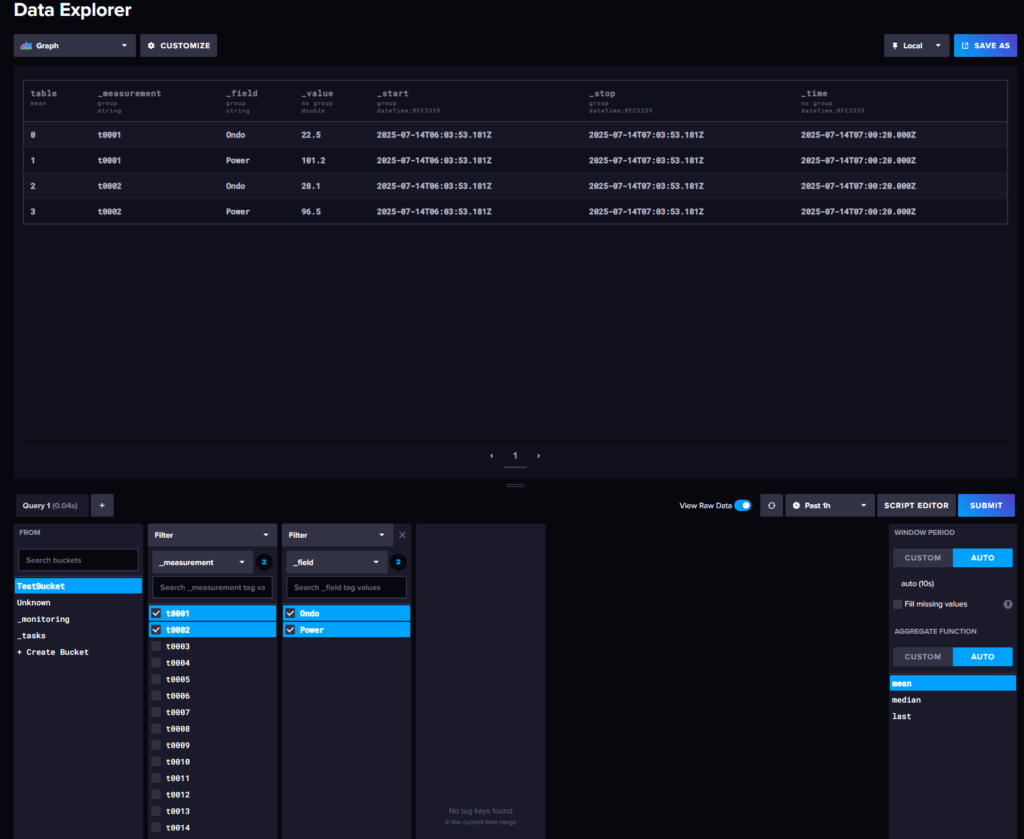The image size is (1024, 839).
Task: Click the Search _field tag values field
Action: [346, 587]
